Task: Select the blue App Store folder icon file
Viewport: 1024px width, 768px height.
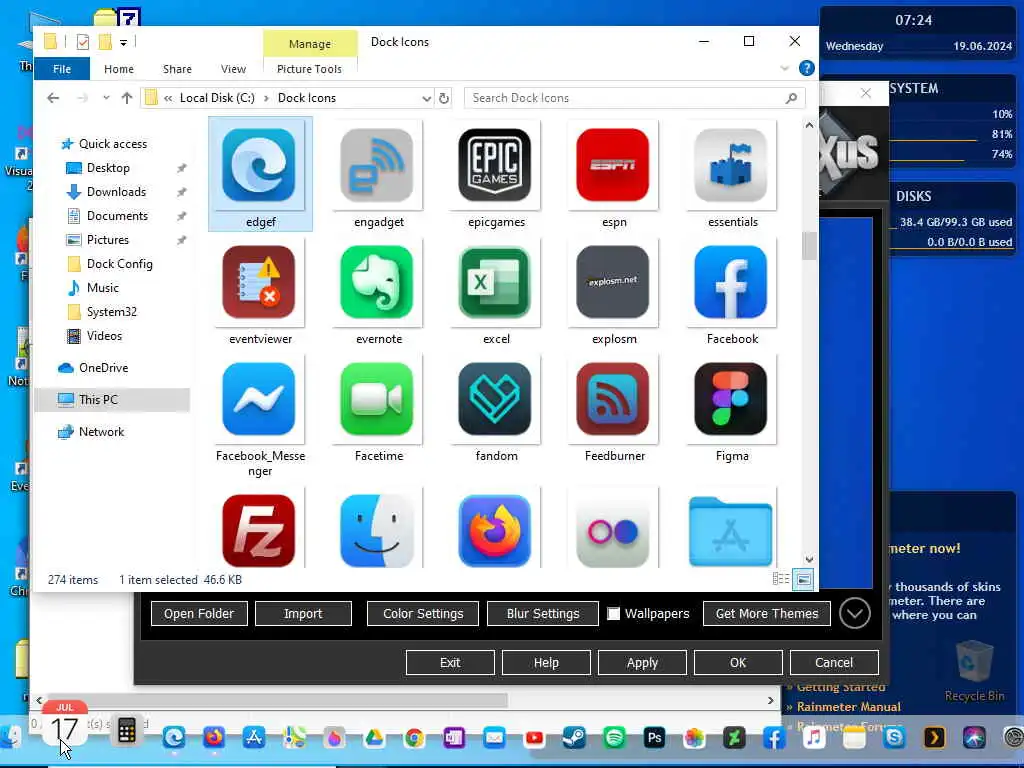Action: pos(731,530)
